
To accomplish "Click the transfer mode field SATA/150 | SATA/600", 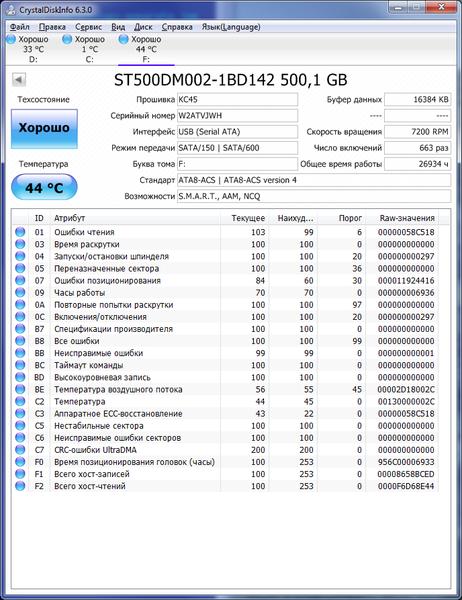I will click(237, 148).
